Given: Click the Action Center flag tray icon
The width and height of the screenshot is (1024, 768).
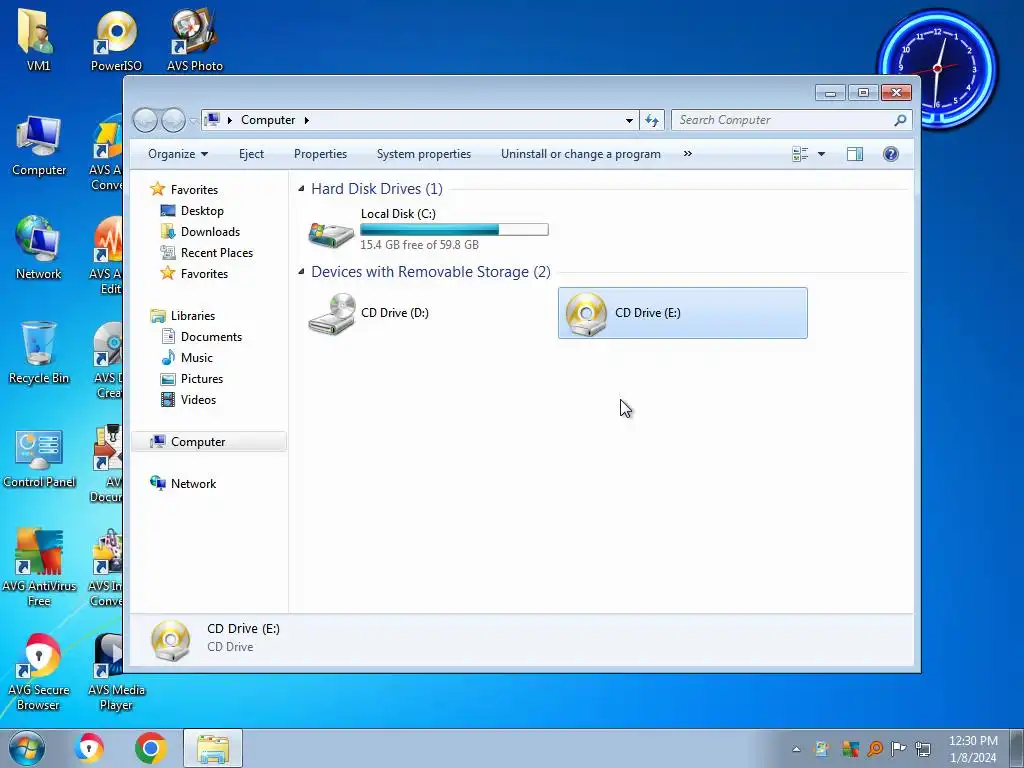Looking at the screenshot, I should tap(899, 748).
